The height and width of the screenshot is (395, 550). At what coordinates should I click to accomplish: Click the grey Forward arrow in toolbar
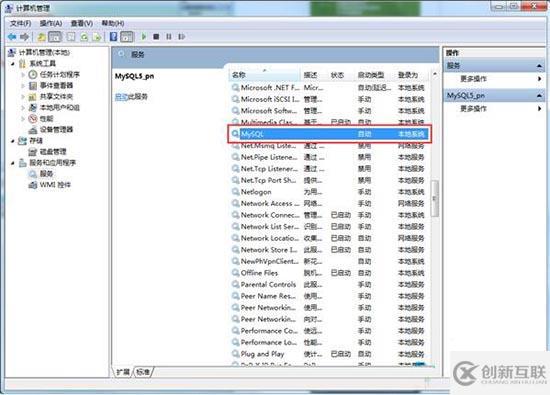pos(25,36)
